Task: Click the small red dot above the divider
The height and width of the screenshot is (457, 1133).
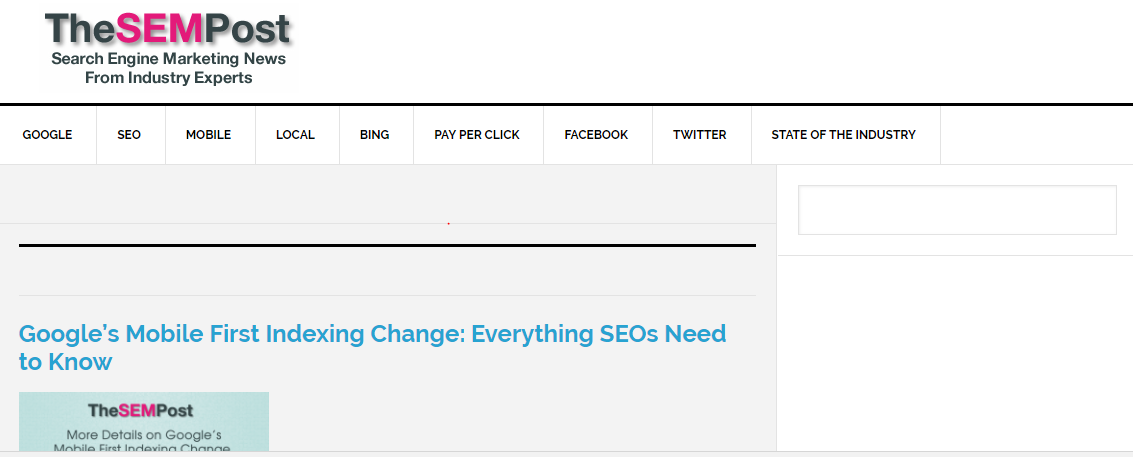Action: [x=449, y=223]
